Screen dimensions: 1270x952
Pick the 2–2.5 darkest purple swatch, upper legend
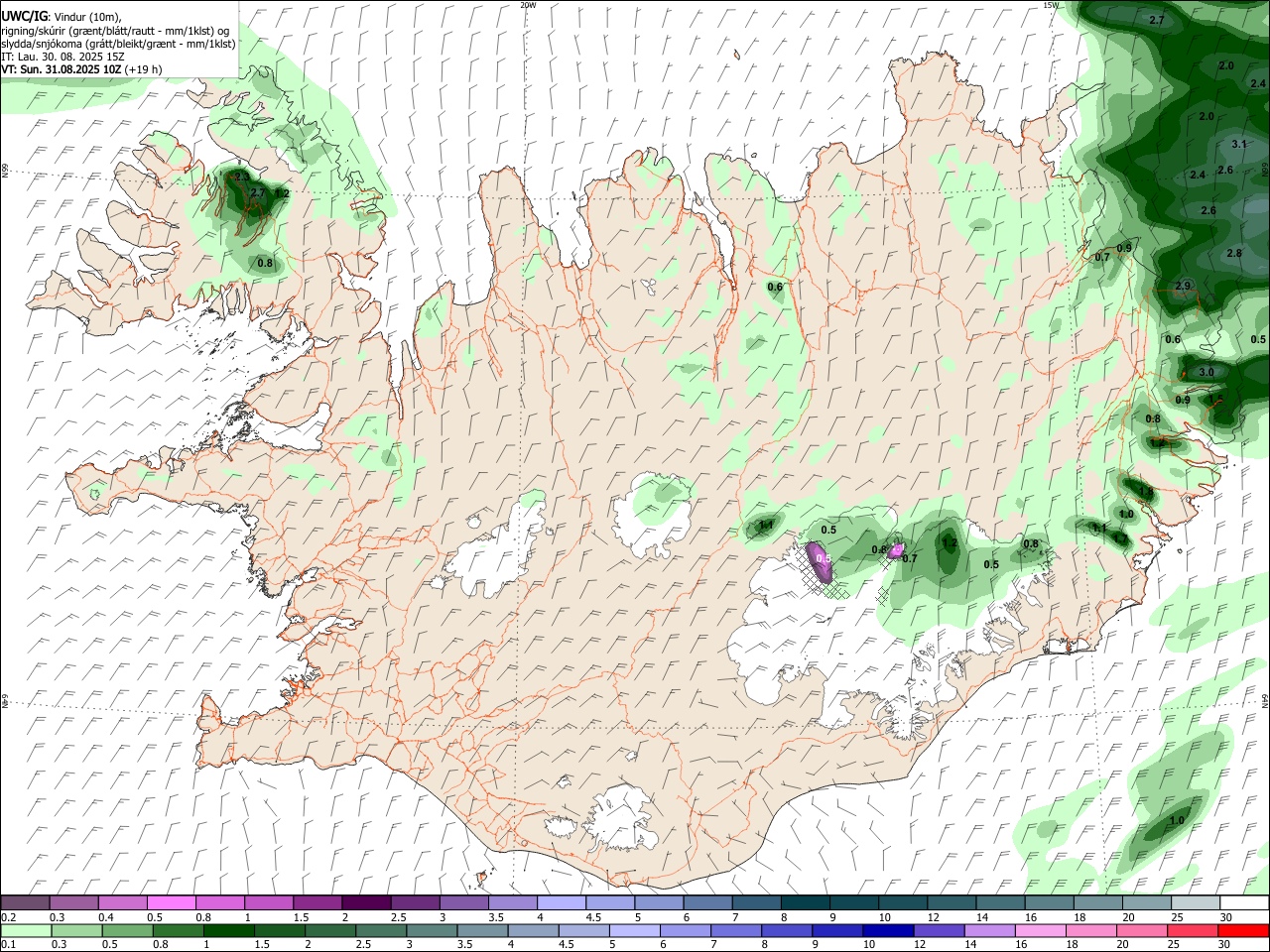point(366,903)
